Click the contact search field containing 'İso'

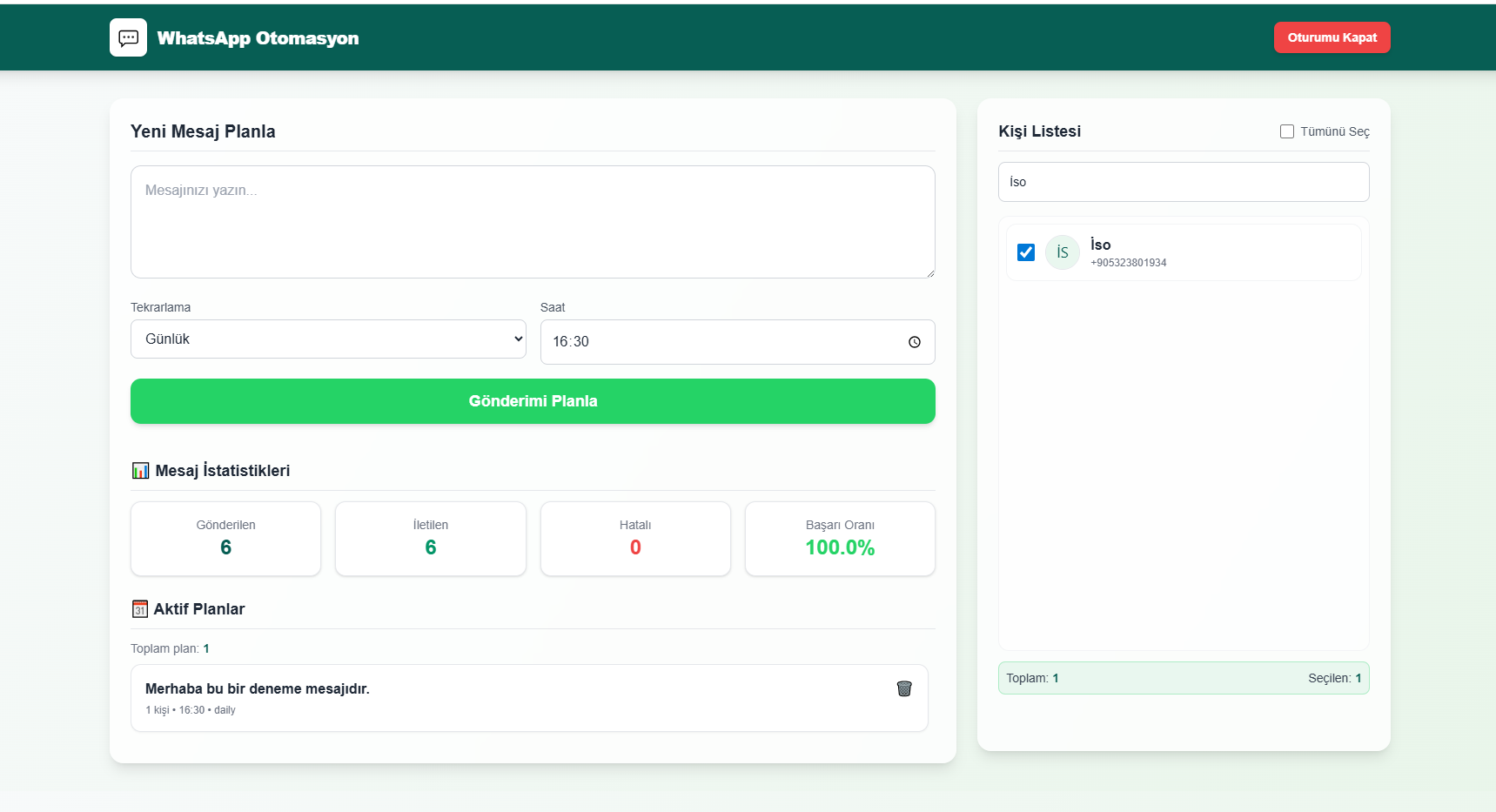click(1184, 182)
